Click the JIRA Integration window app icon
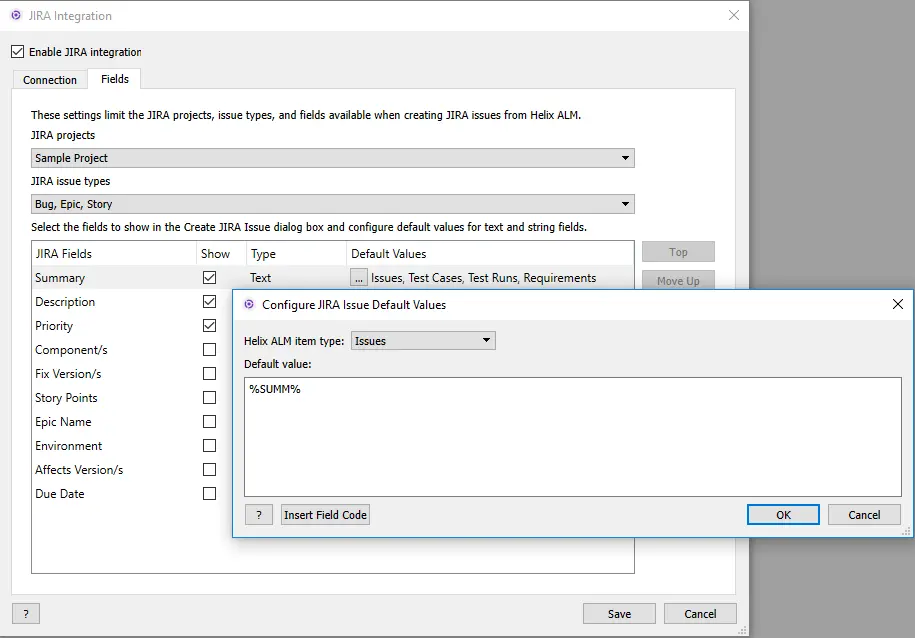The width and height of the screenshot is (915, 638). 16,16
